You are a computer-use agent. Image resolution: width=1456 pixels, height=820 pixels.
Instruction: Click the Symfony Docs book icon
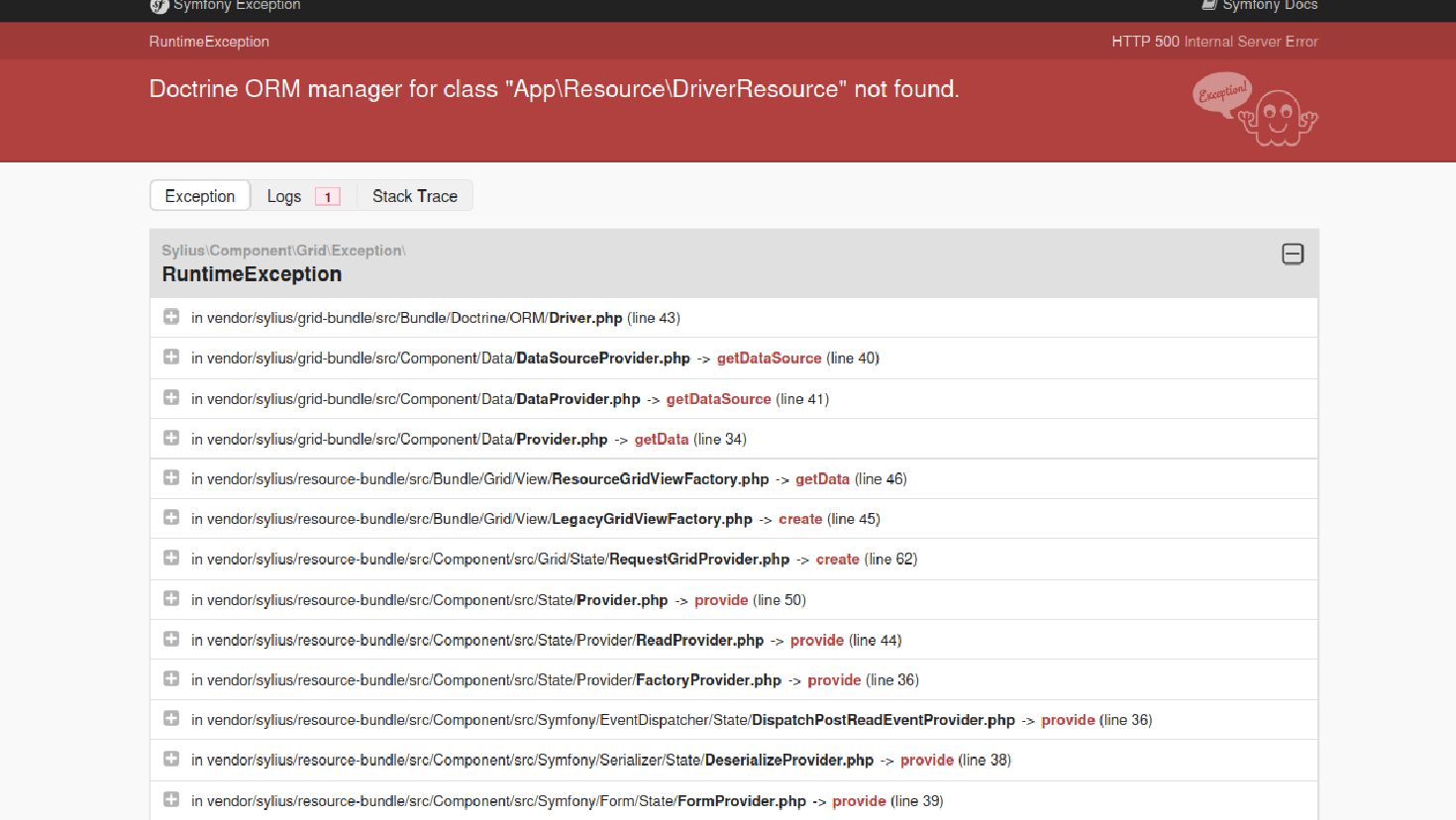1208,5
